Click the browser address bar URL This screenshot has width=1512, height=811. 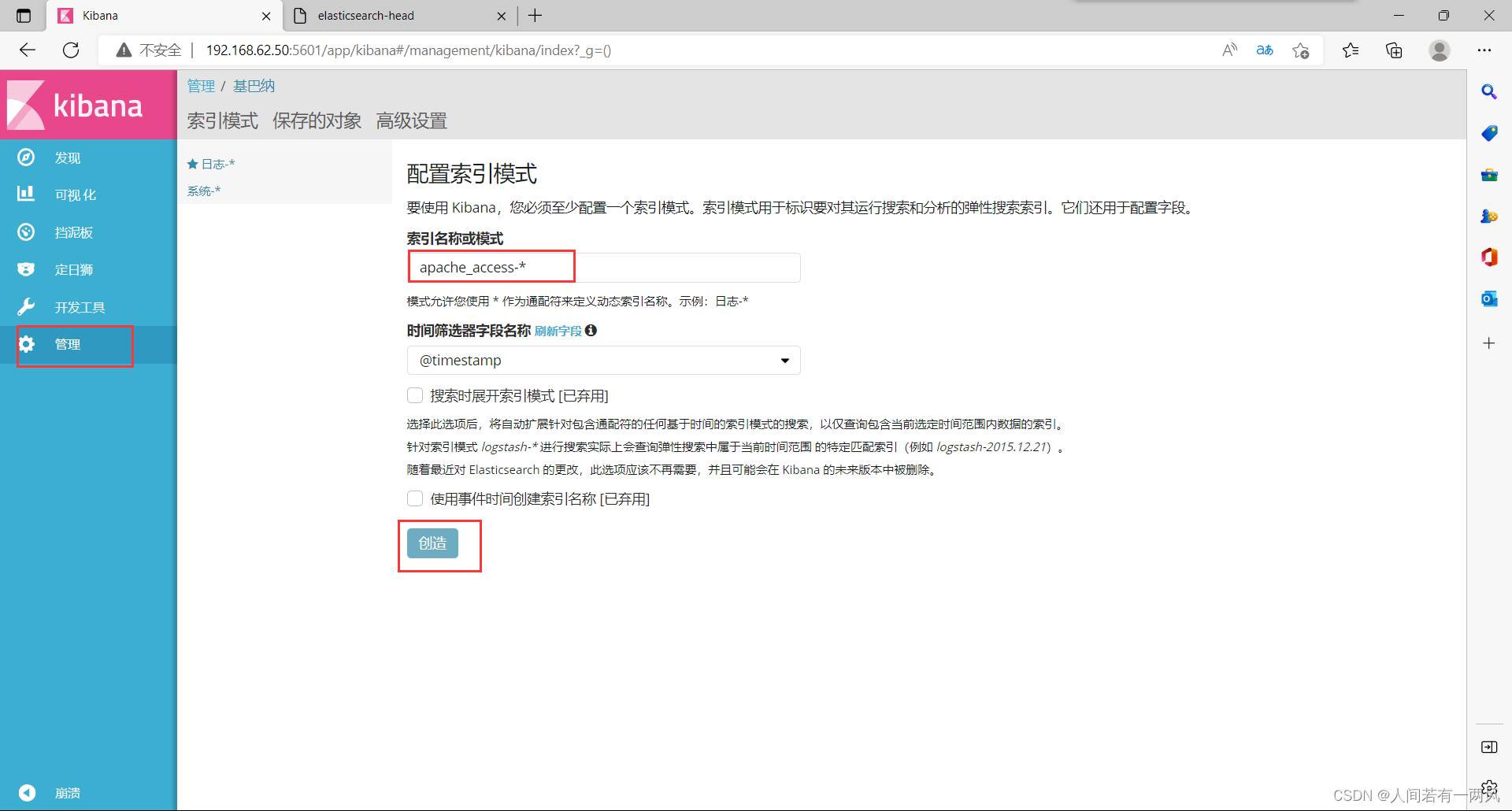pyautogui.click(x=408, y=50)
